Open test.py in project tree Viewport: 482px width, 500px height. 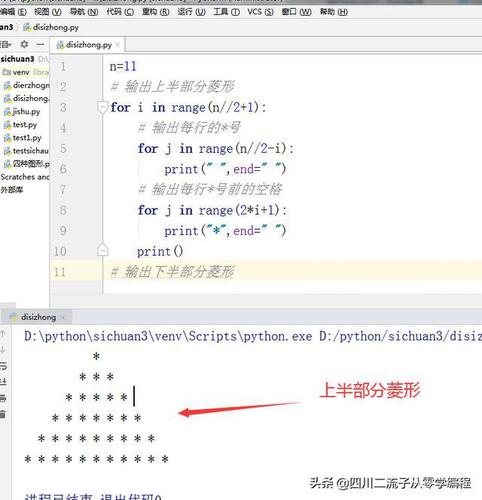[20, 125]
